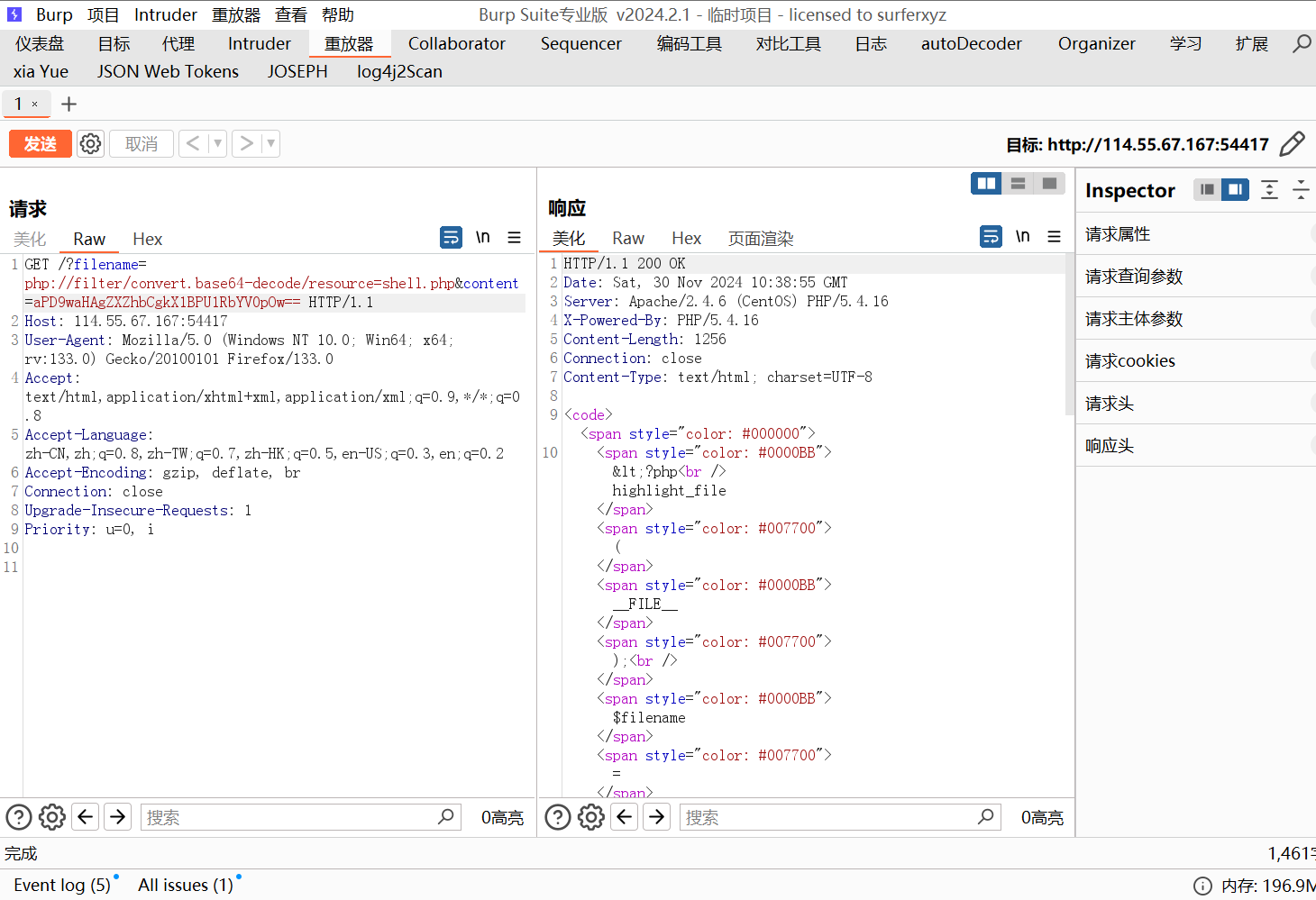
Task: Add a new Repeater tab with plus
Action: [69, 104]
